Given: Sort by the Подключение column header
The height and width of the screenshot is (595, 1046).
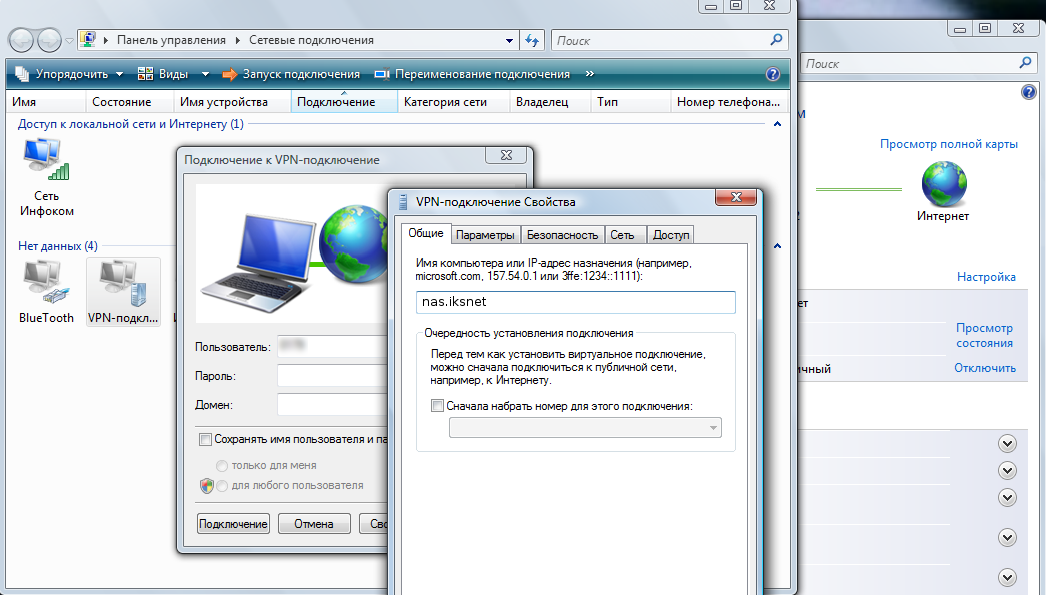Looking at the screenshot, I should pyautogui.click(x=344, y=102).
